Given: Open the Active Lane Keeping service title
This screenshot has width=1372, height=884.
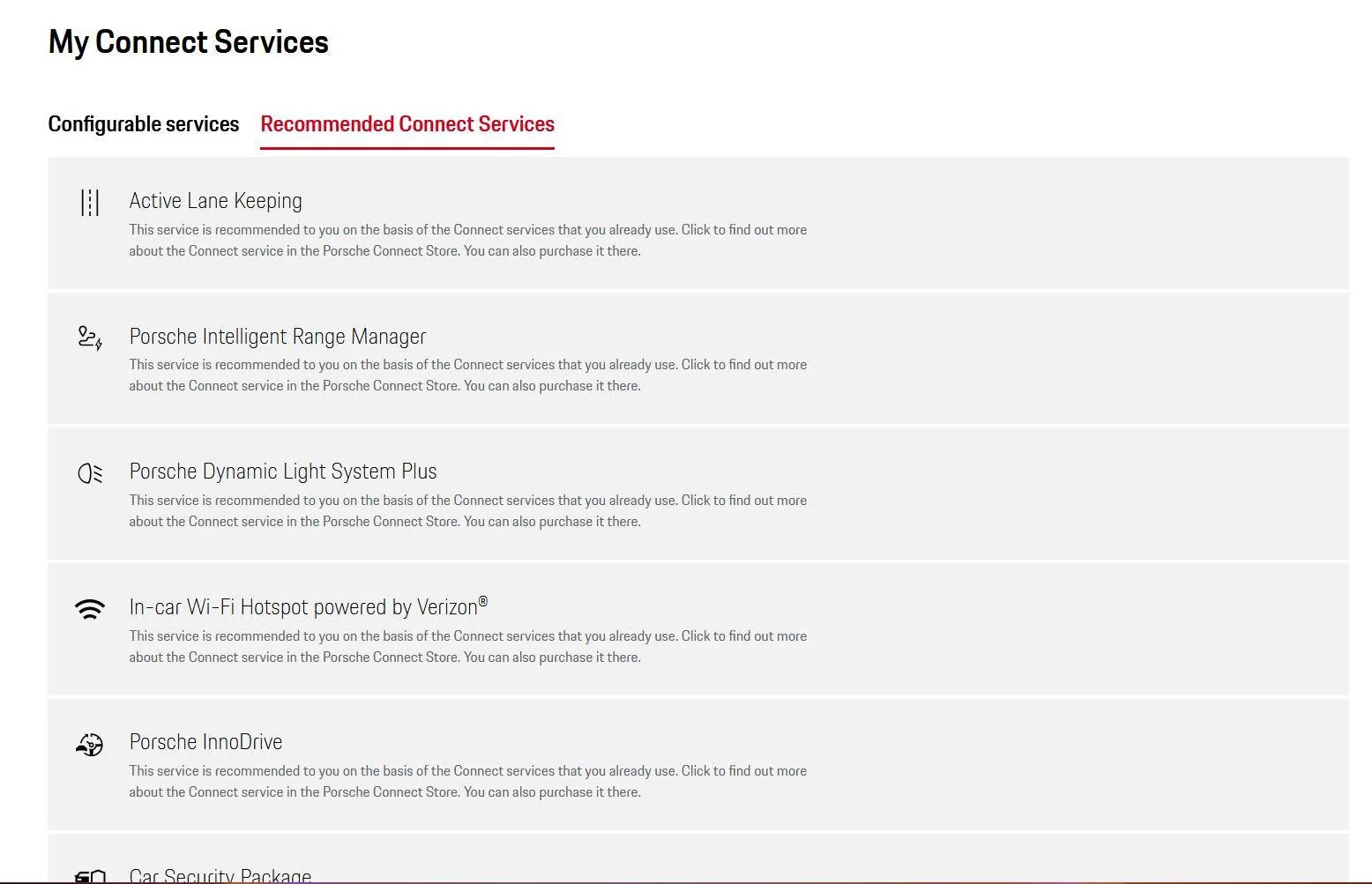Looking at the screenshot, I should pos(216,201).
